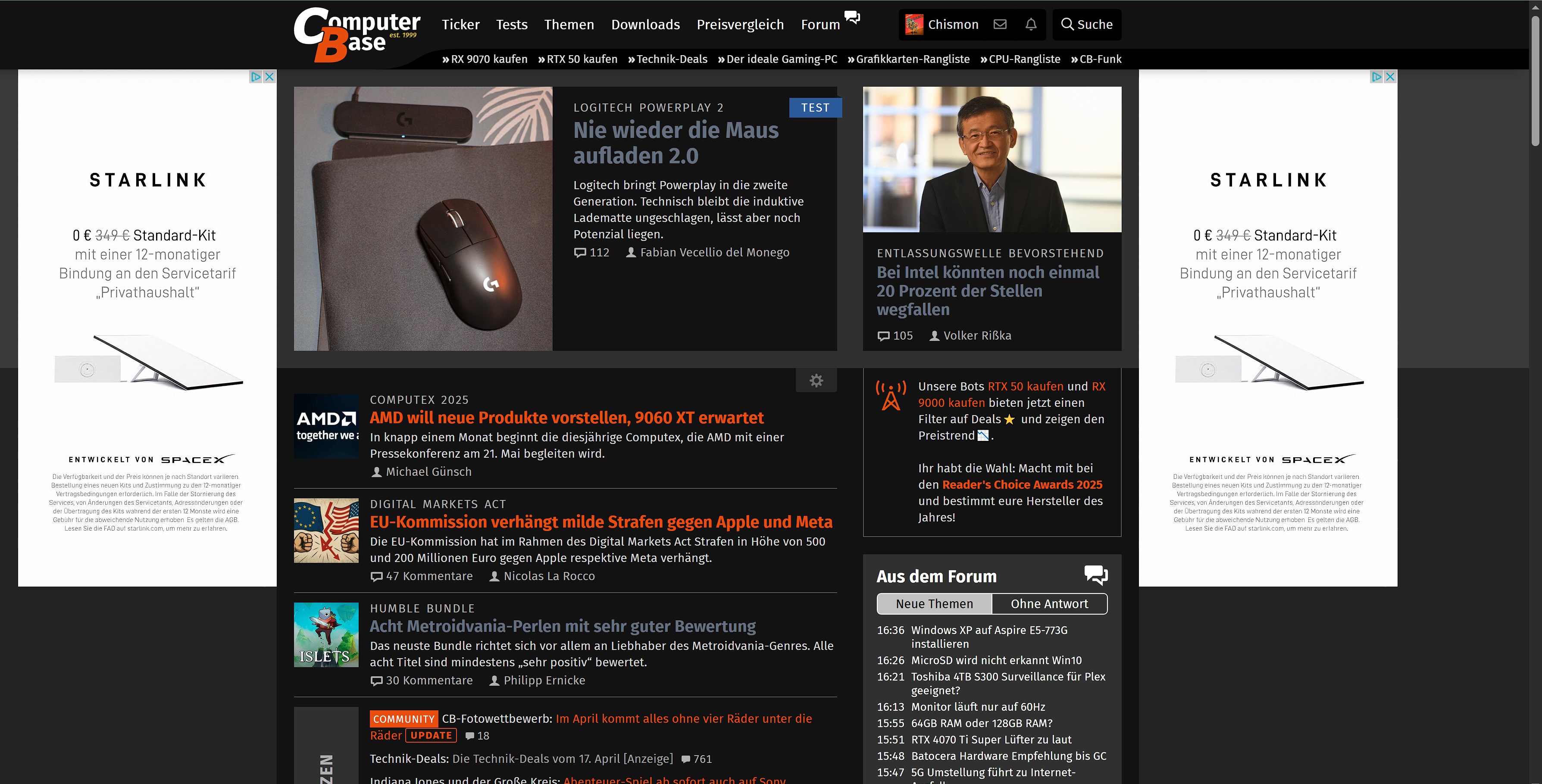Select the Neue Themen forum toggle
Screen dimensions: 1542x784
934,604
